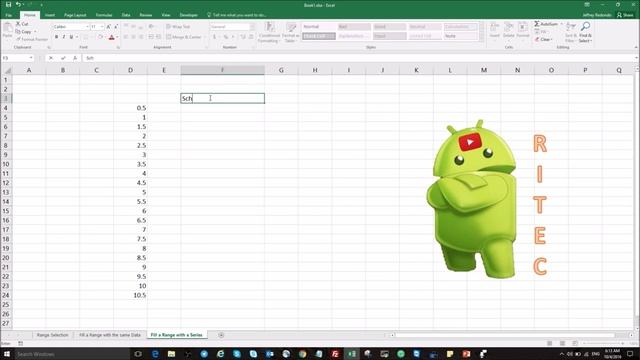Image resolution: width=640 pixels, height=360 pixels.
Task: Toggle bold formatting
Action: coord(56,37)
